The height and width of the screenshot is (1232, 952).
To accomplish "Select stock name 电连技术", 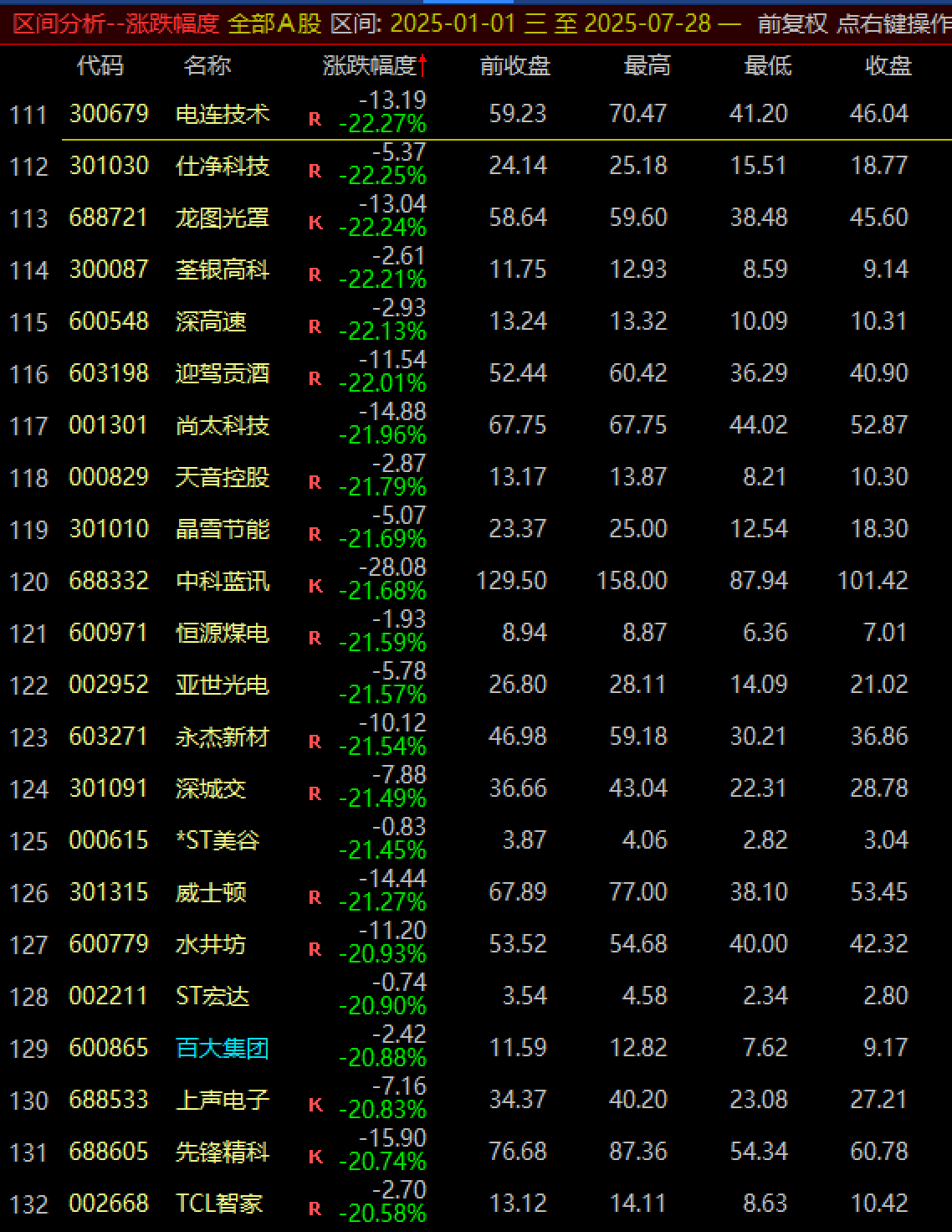I will coord(223,113).
